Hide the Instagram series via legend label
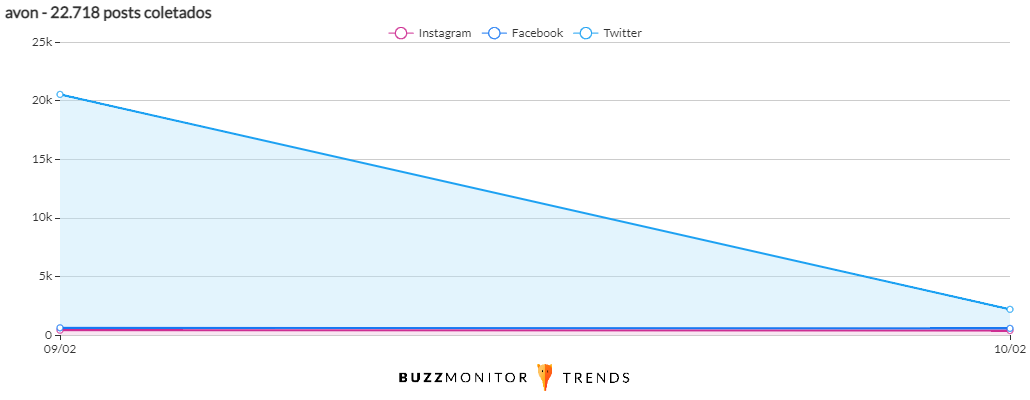The height and width of the screenshot is (400, 1030). point(444,33)
